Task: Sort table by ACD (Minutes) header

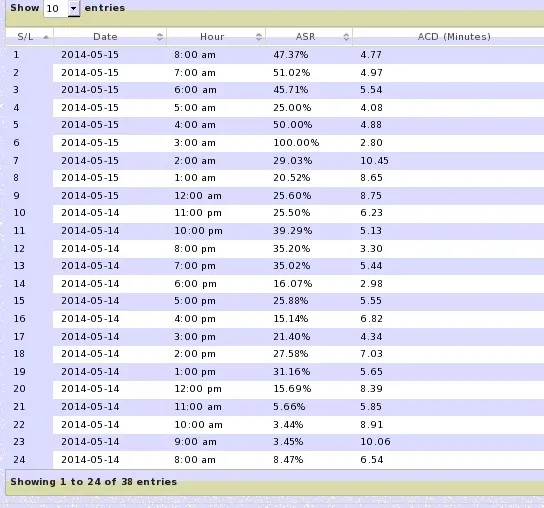Action: pos(454,37)
